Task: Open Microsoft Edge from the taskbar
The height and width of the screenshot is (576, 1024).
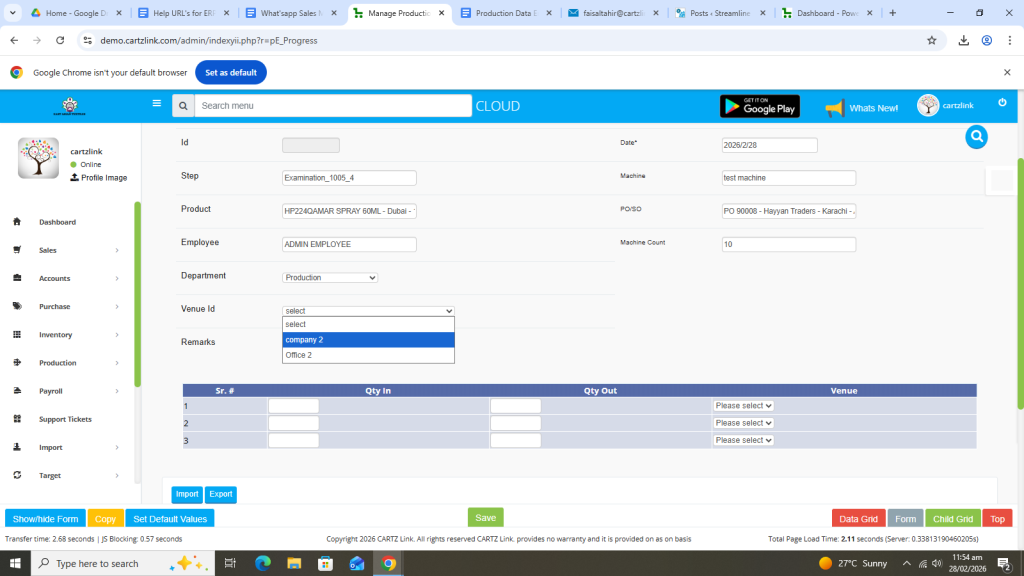Action: coord(263,563)
